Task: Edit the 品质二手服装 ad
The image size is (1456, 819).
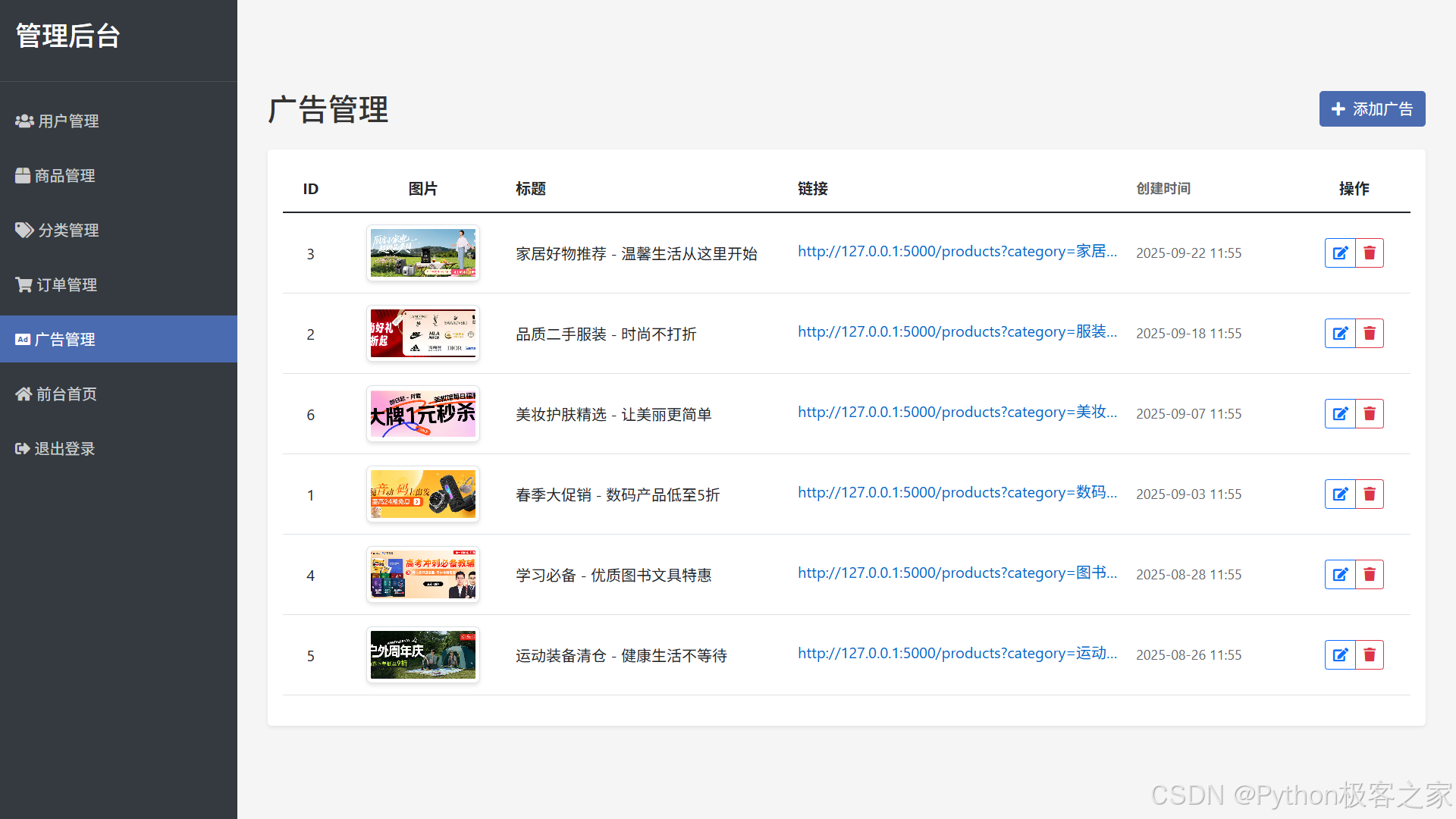Action: 1340,334
